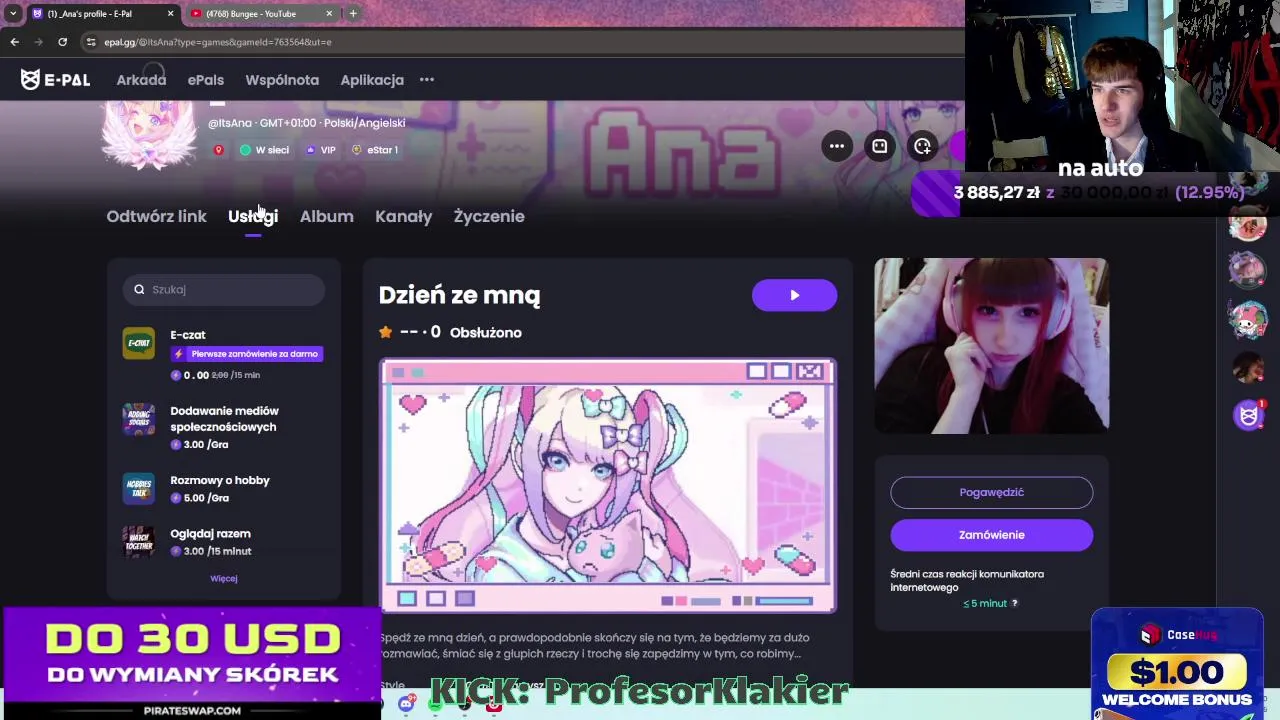
Task: Play the Dzień ze mną voice intro
Action: tap(794, 295)
